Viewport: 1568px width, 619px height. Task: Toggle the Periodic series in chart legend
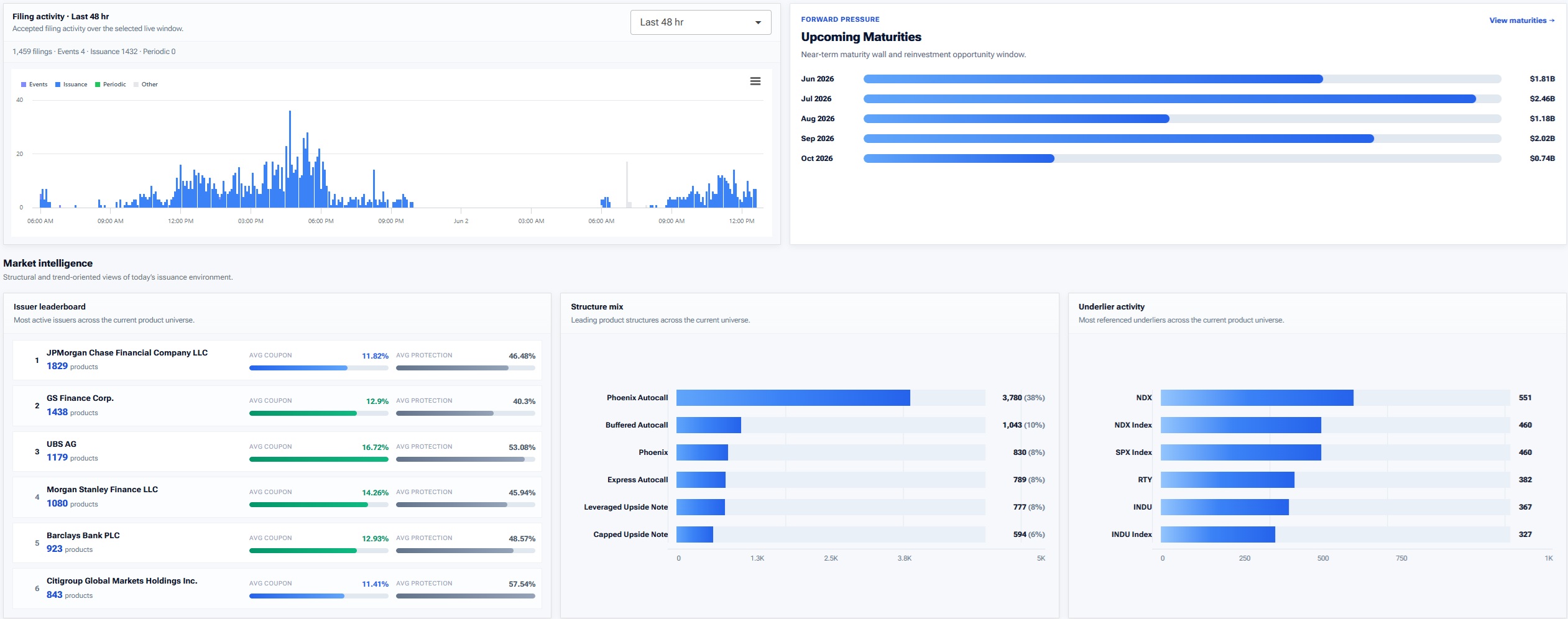(110, 85)
